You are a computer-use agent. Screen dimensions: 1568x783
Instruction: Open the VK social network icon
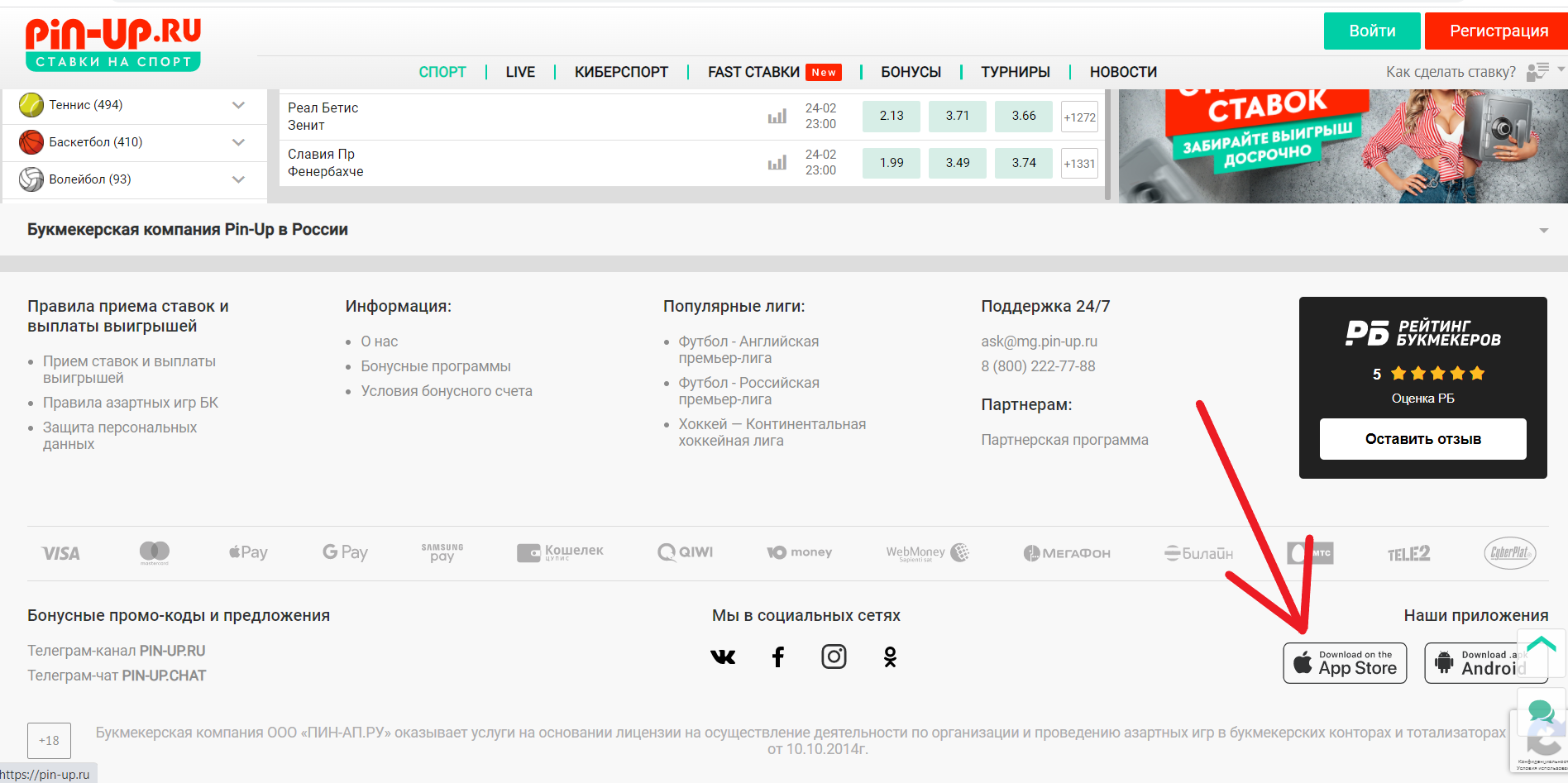(723, 657)
